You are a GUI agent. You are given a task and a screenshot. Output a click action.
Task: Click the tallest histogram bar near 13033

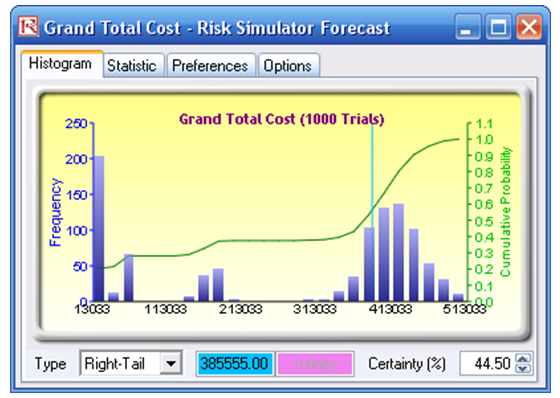[98, 229]
